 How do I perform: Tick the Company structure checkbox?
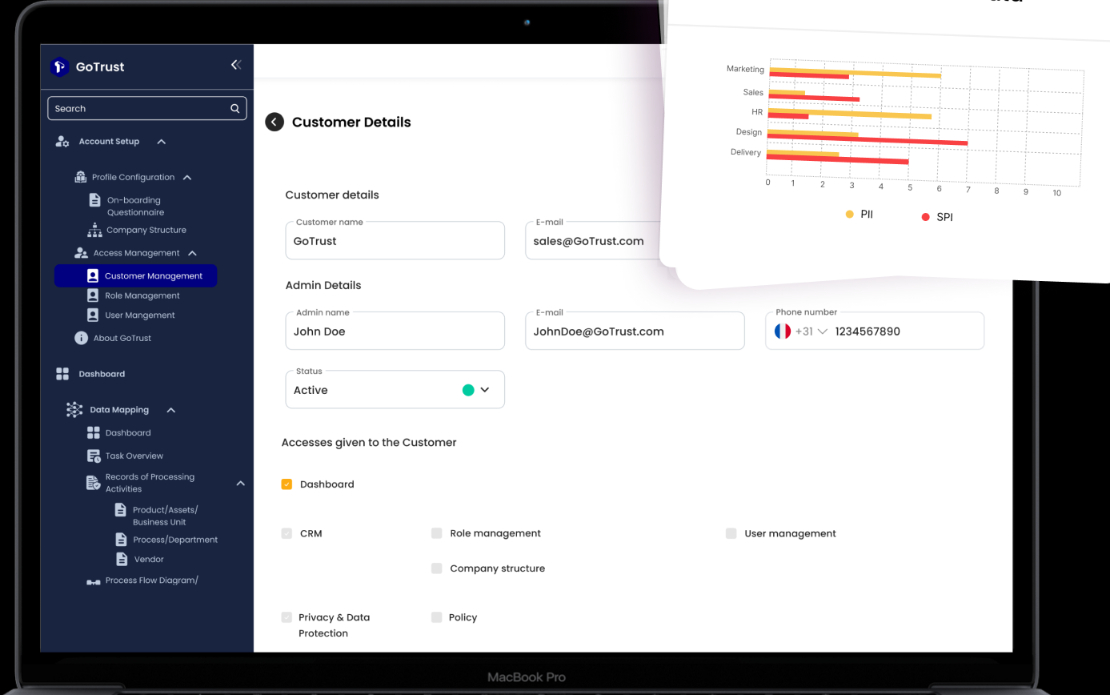point(437,568)
